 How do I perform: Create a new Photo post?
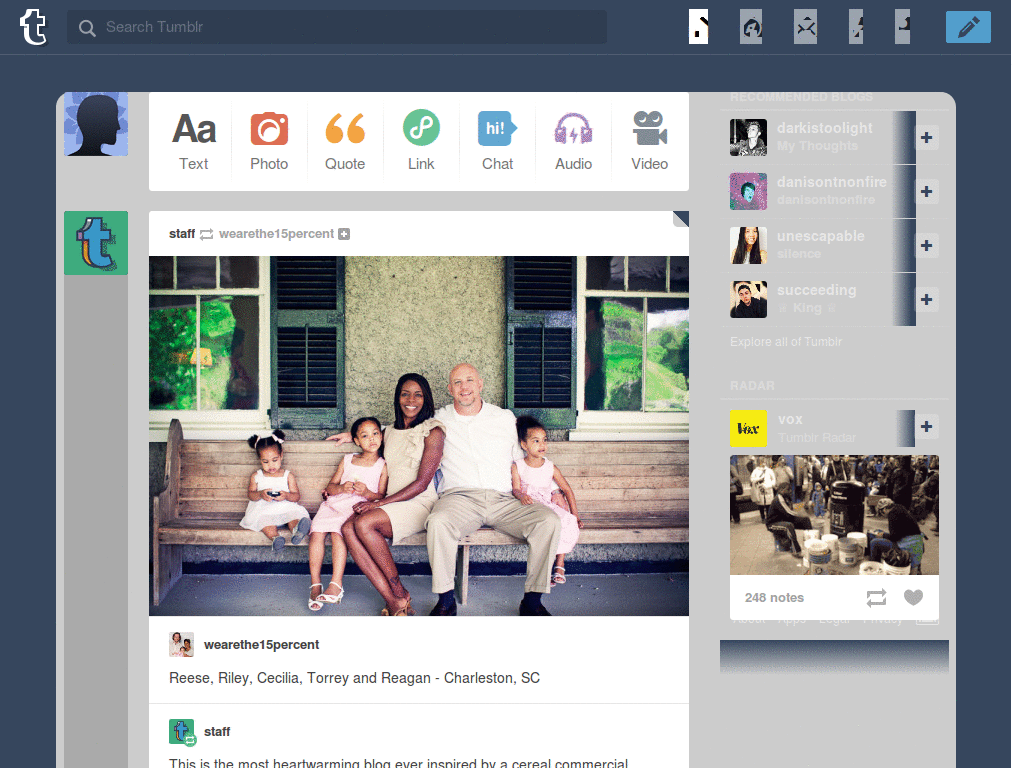[x=269, y=141]
